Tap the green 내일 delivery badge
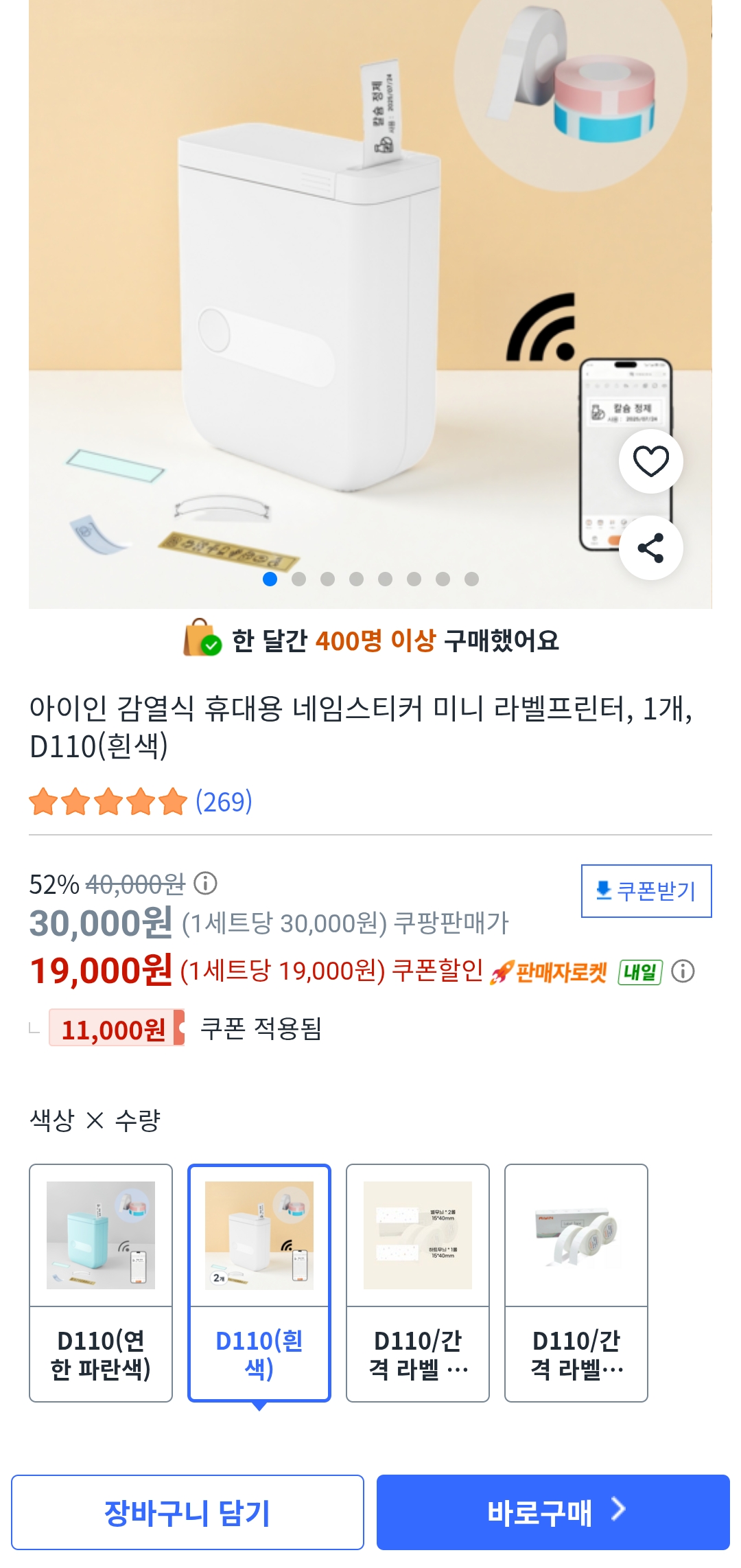The image size is (741, 1568). [639, 972]
